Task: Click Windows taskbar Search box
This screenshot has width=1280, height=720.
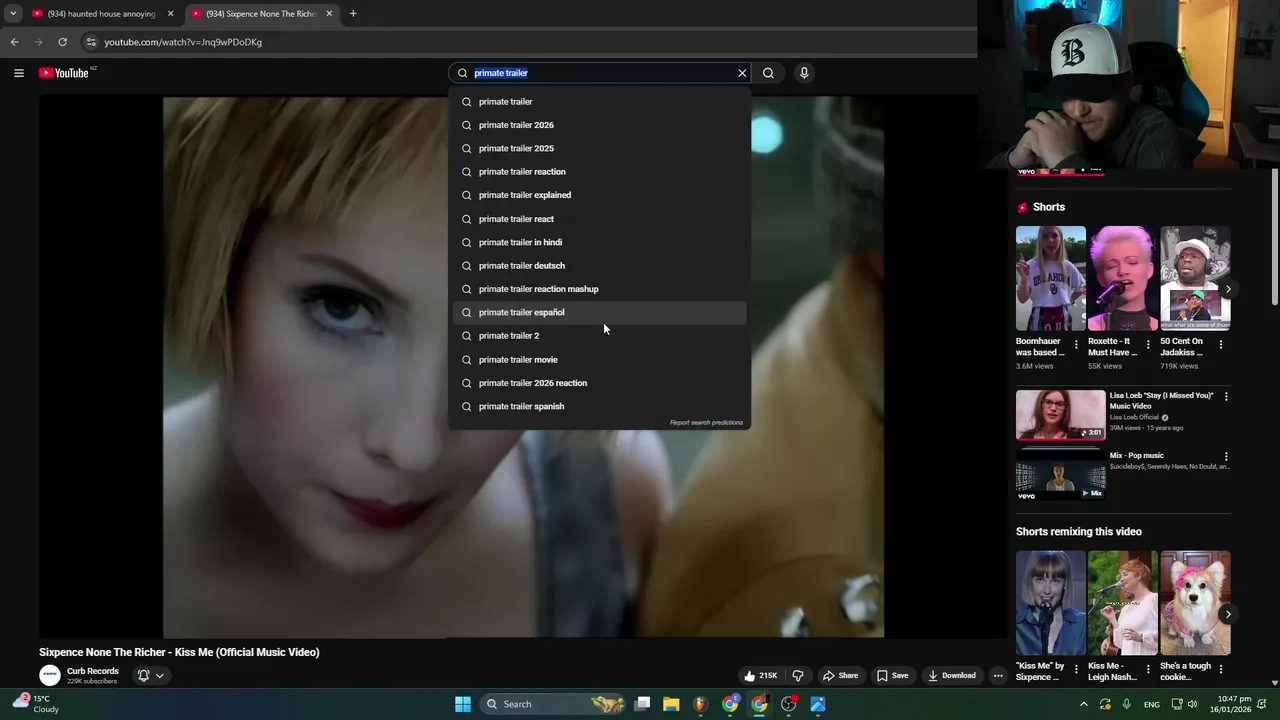Action: click(552, 704)
